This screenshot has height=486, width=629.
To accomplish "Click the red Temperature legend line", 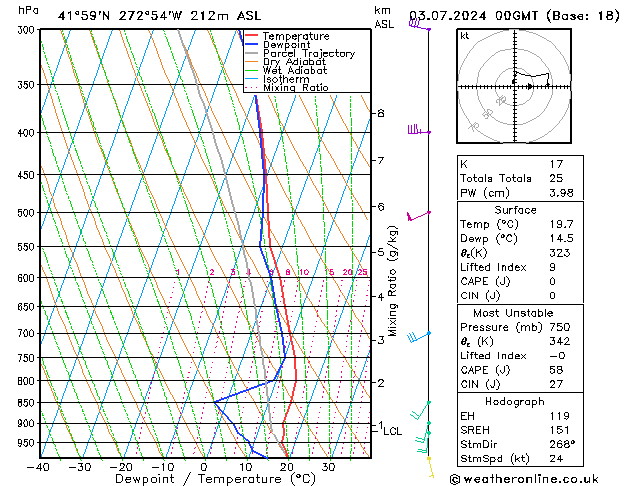I will click(251, 36).
